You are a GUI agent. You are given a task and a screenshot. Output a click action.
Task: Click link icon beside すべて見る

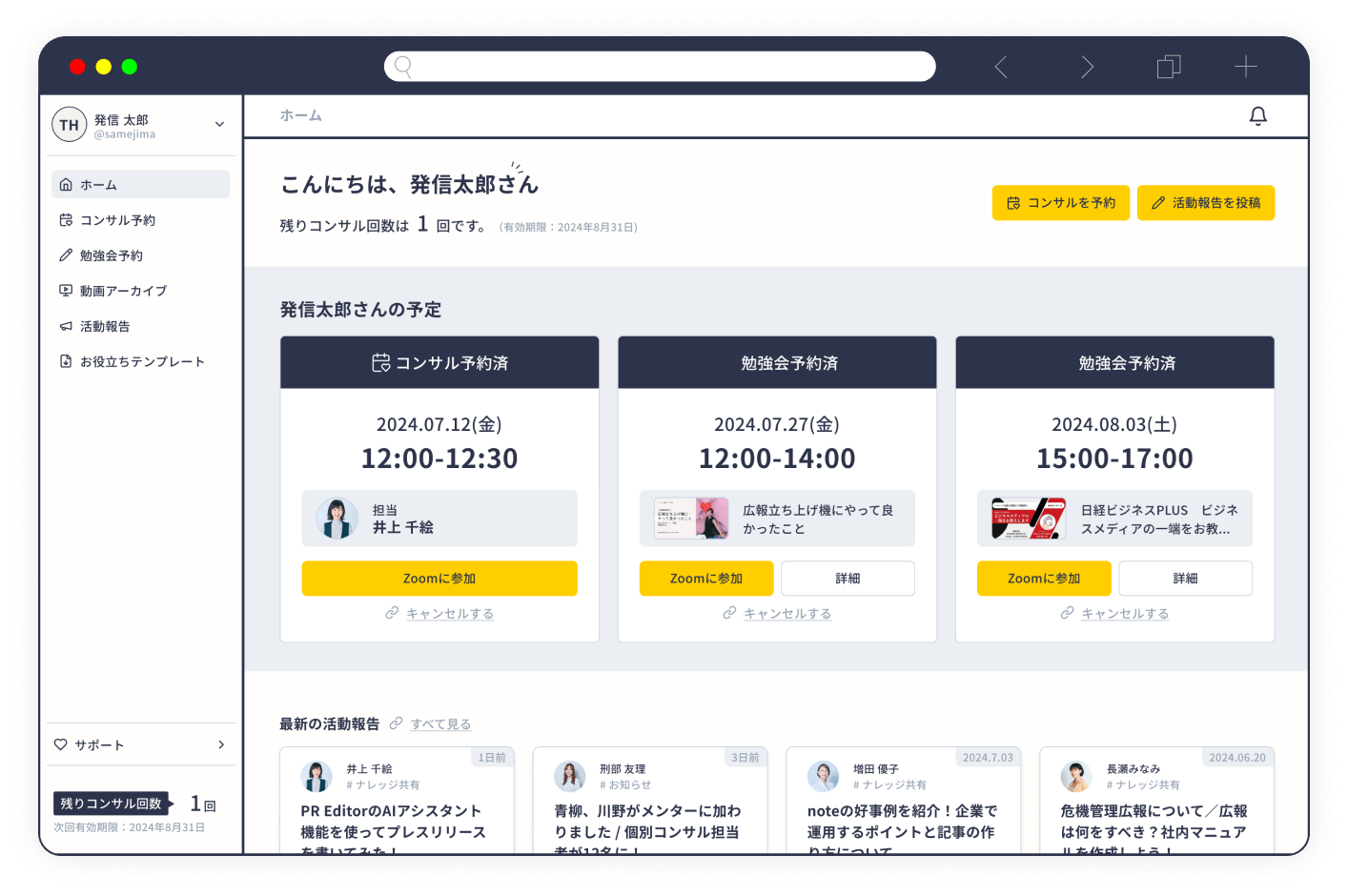coord(396,723)
